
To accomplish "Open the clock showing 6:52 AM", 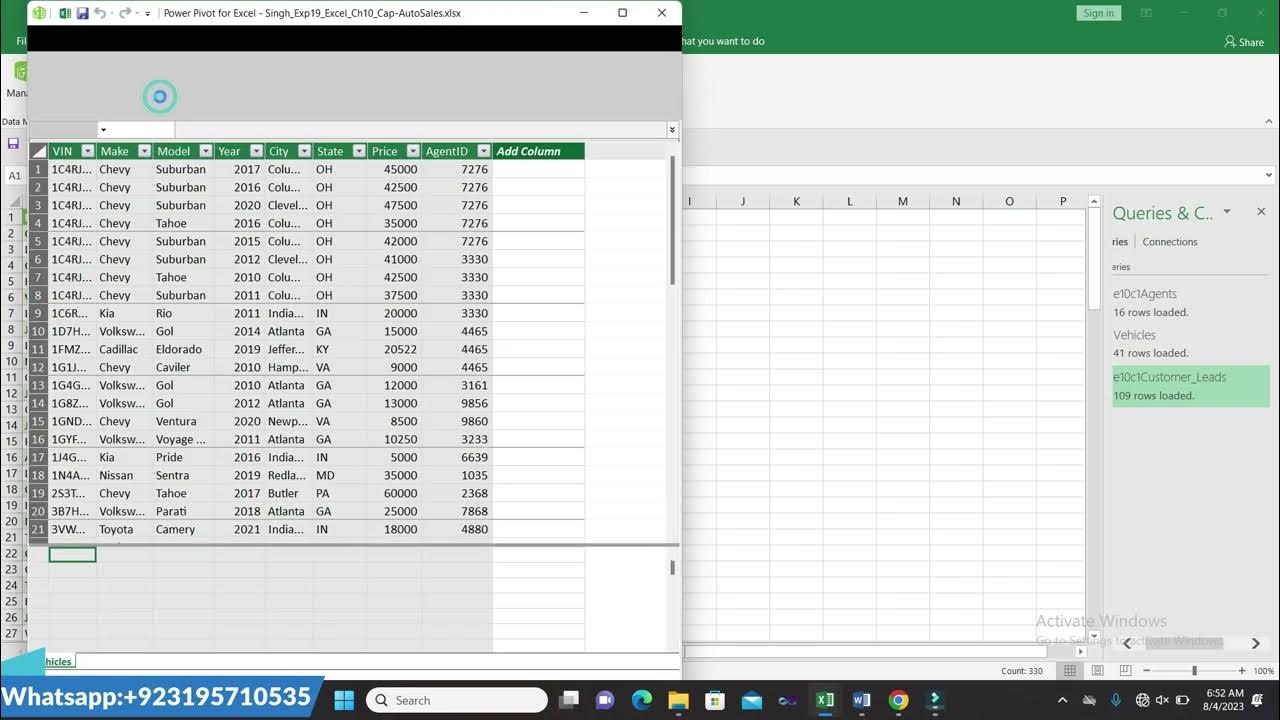I will [1225, 700].
